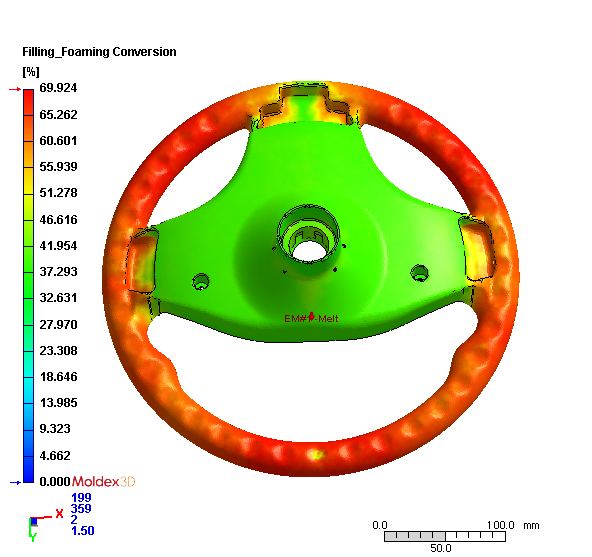Pick the dark blue band at color bar bottom
This screenshot has width=592, height=557.
pyautogui.click(x=29, y=470)
